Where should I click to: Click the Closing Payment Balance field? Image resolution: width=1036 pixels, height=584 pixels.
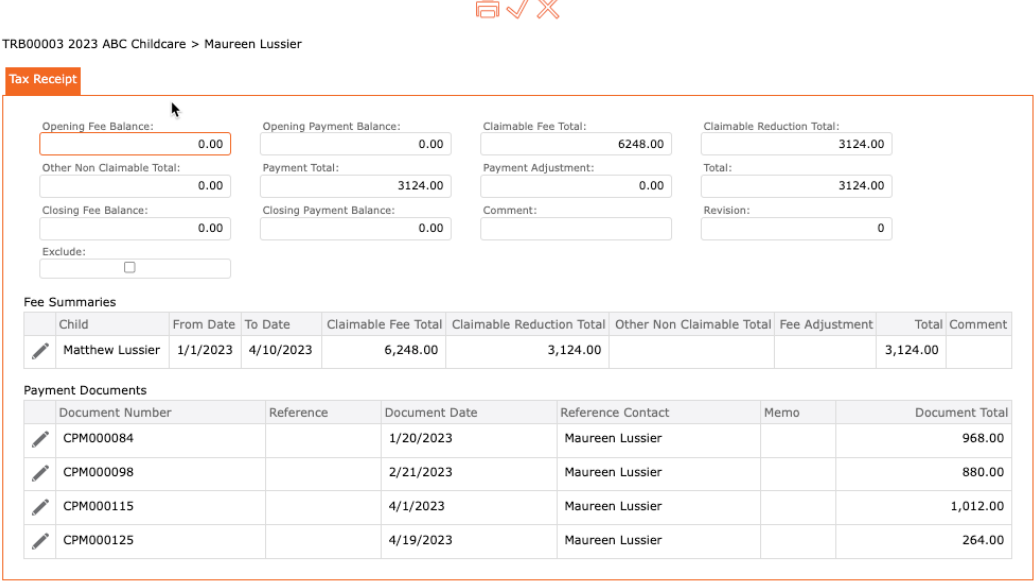(355, 228)
